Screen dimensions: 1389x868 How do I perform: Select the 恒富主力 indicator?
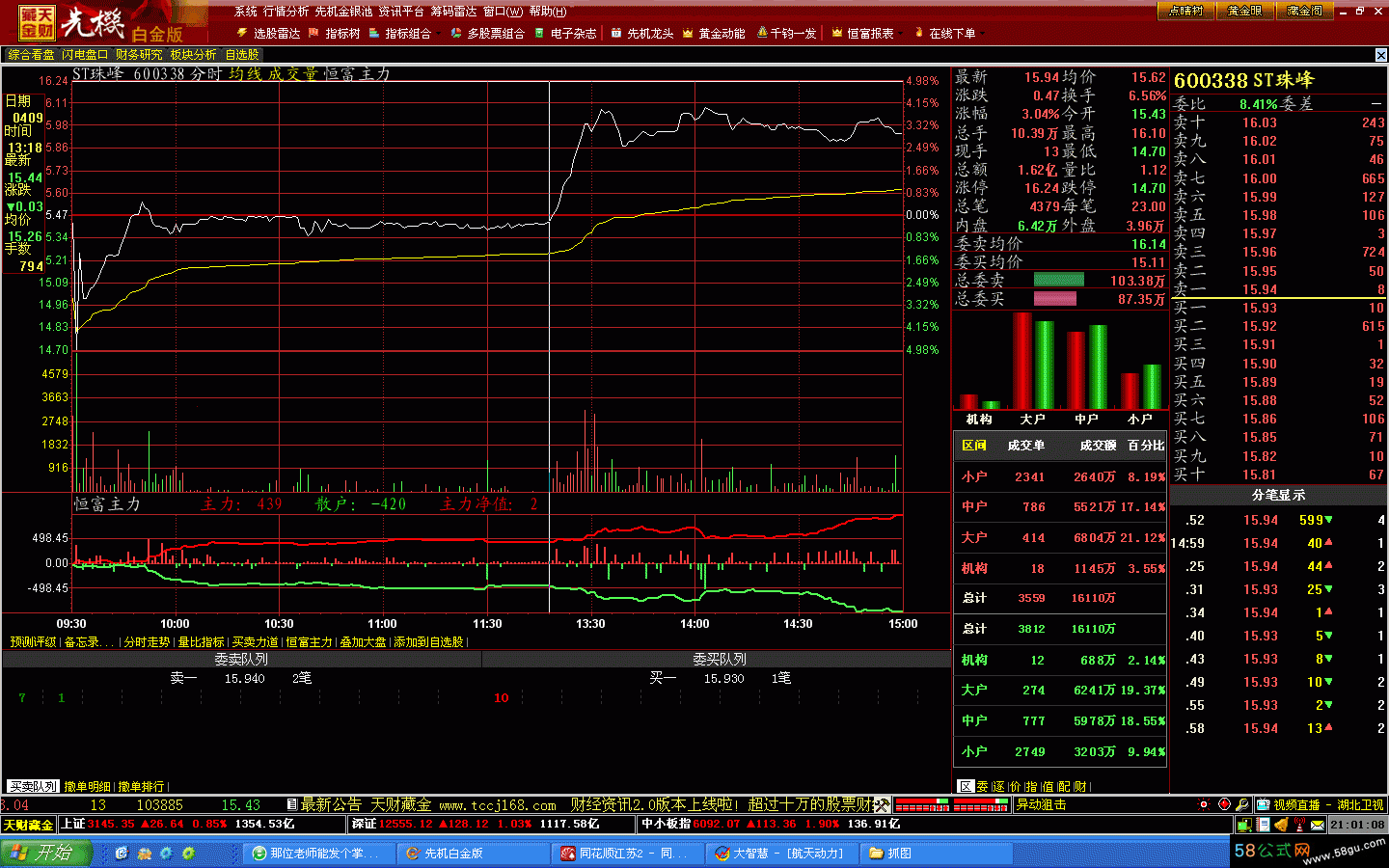(x=309, y=641)
